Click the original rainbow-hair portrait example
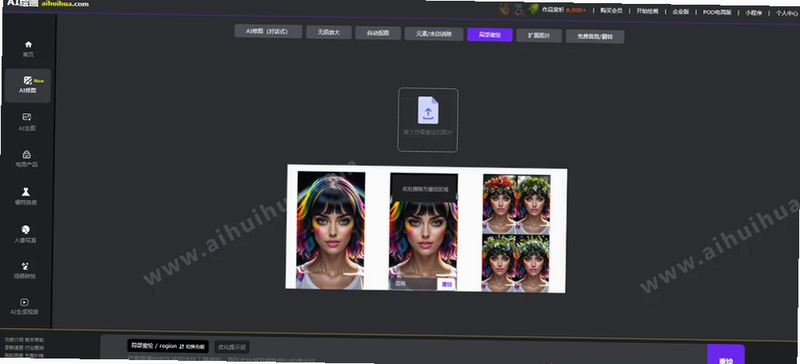Screen dimensions: 800x364 pyautogui.click(x=331, y=231)
